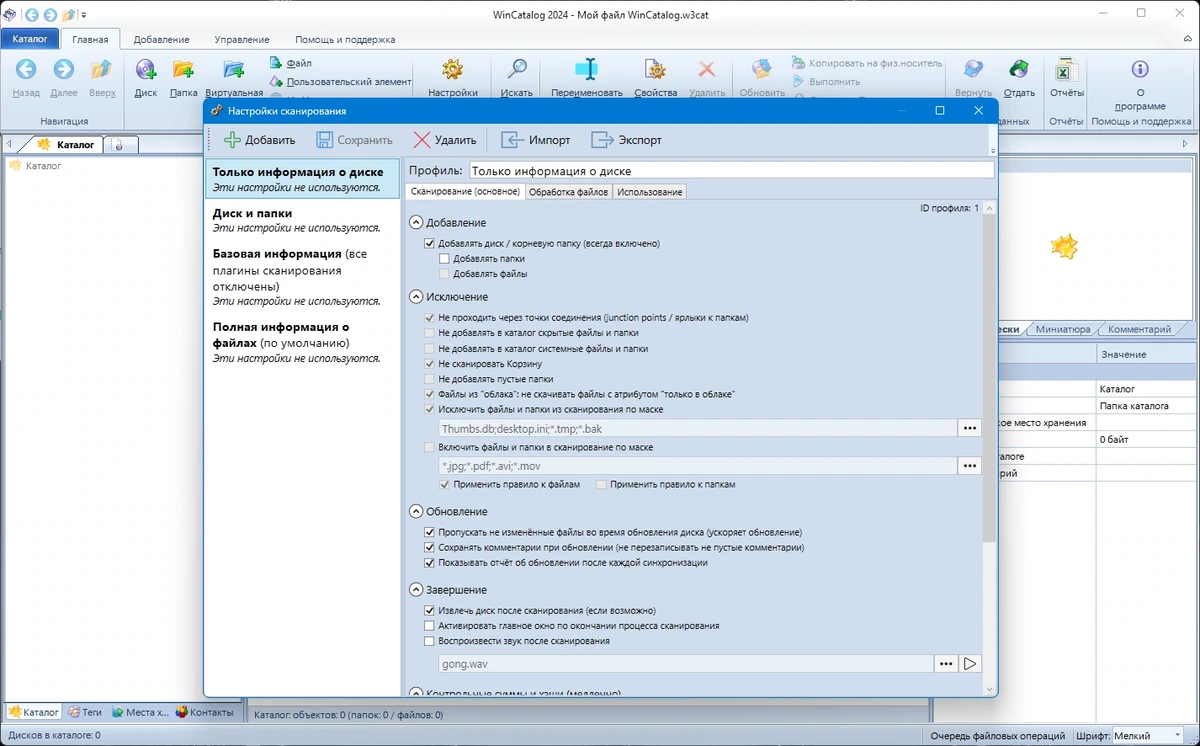Select Диск и папки profile
This screenshot has height=746, width=1200.
coord(301,220)
